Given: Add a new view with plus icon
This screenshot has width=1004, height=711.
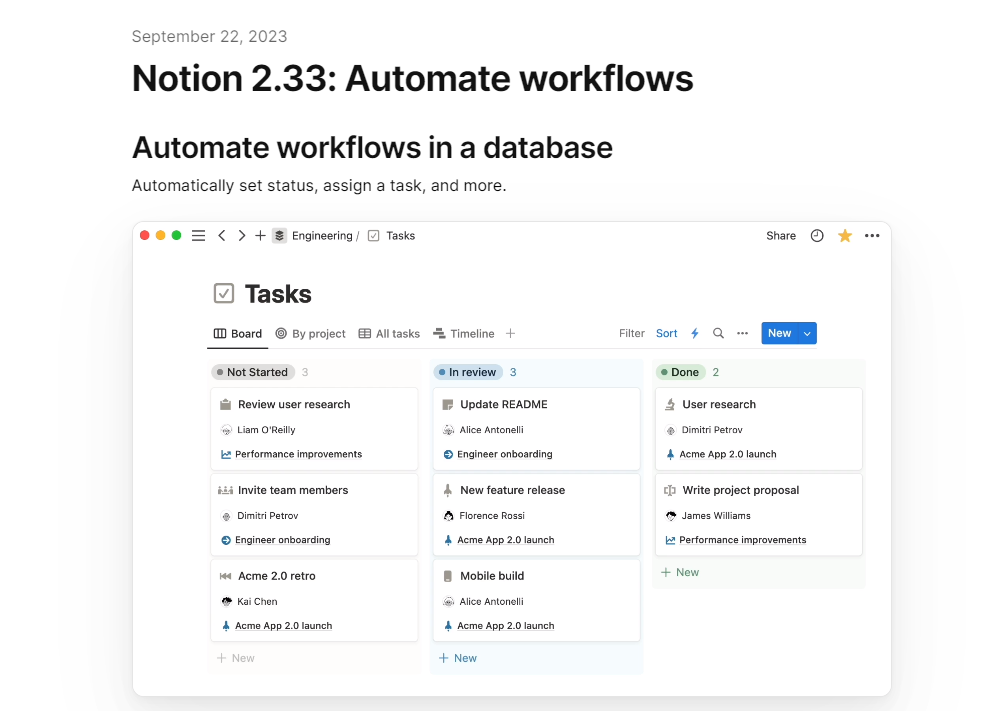Looking at the screenshot, I should (510, 334).
